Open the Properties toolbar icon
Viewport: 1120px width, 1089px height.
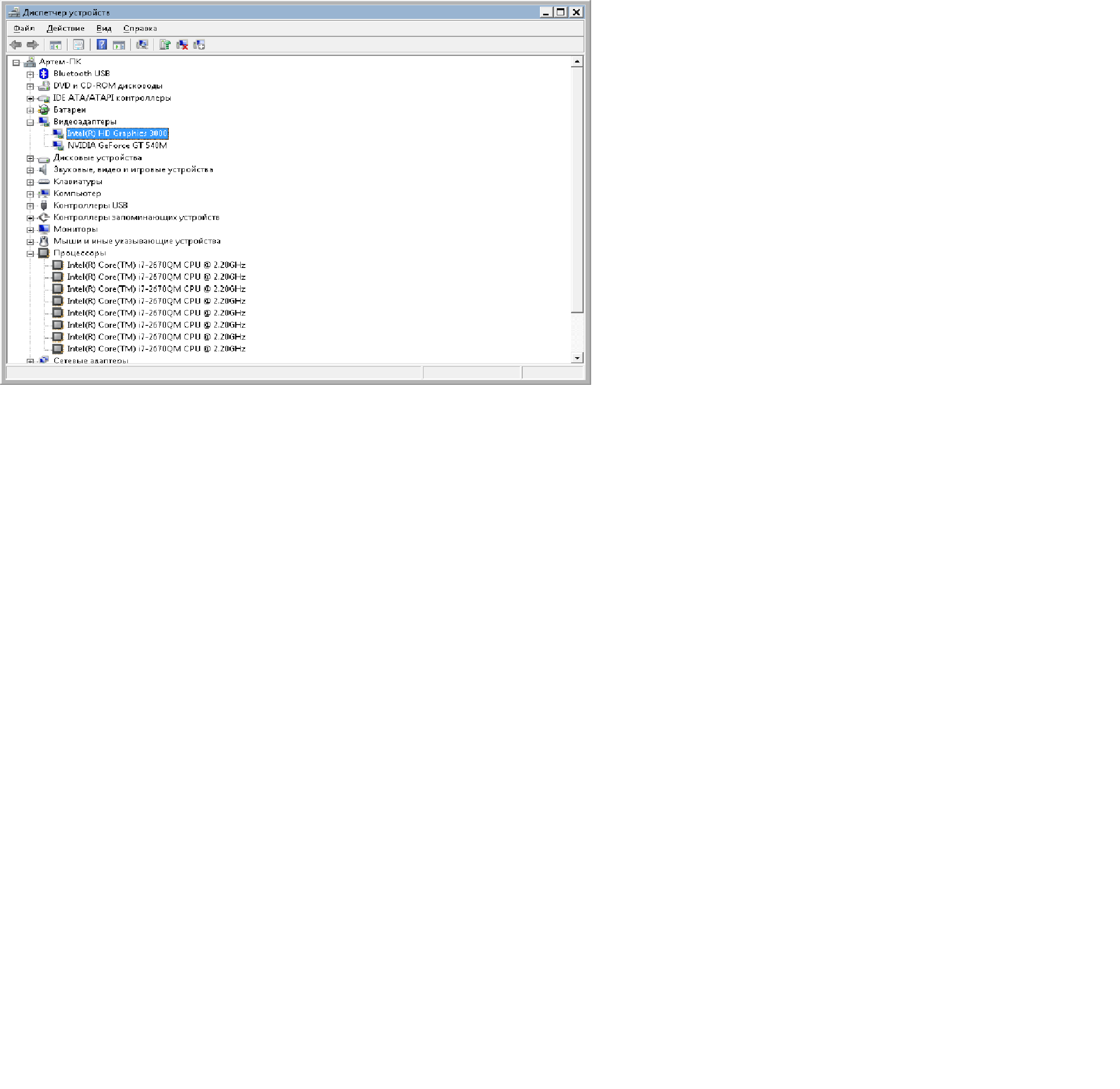pos(78,44)
